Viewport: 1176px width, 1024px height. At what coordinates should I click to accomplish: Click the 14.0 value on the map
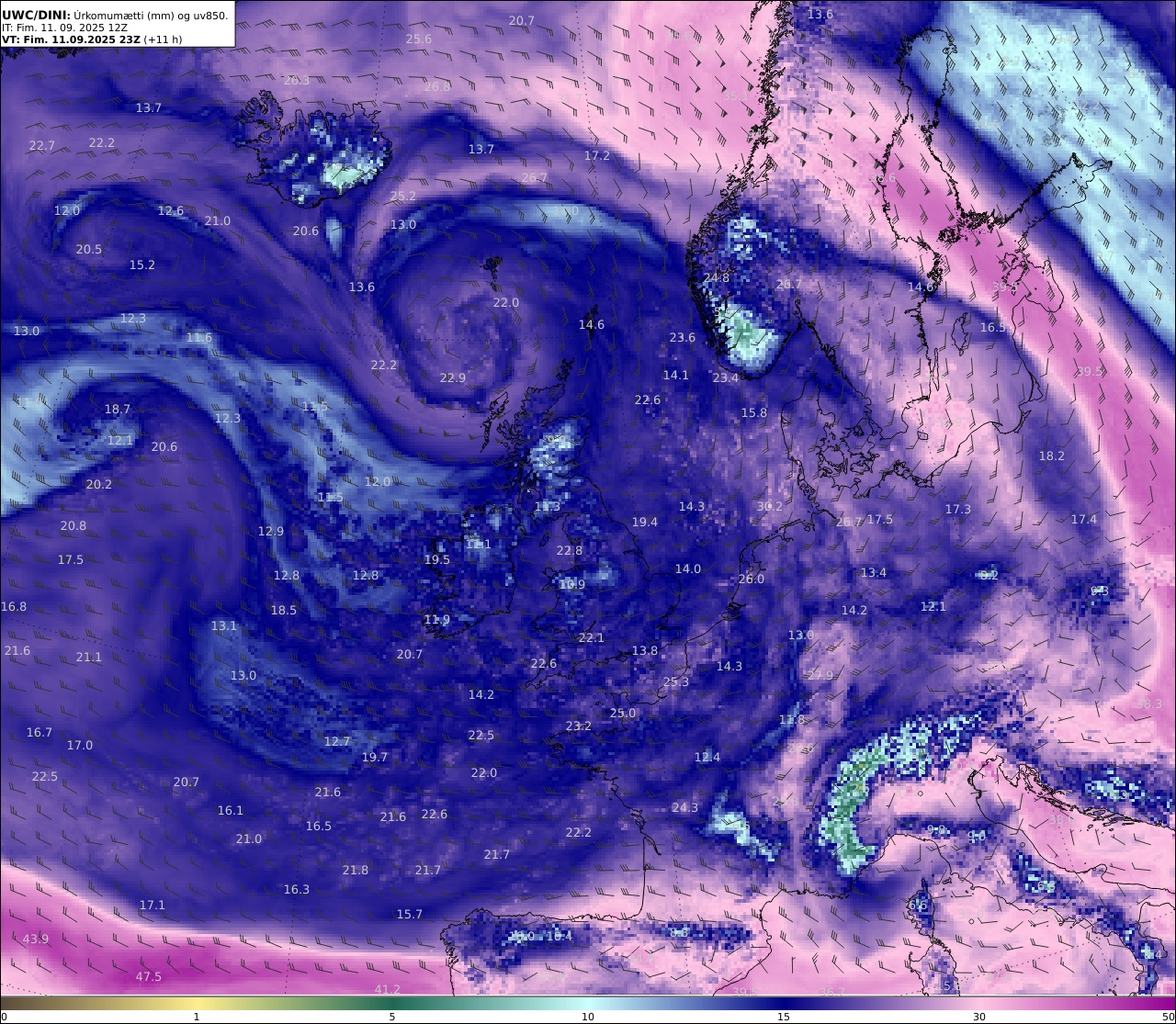[688, 568]
